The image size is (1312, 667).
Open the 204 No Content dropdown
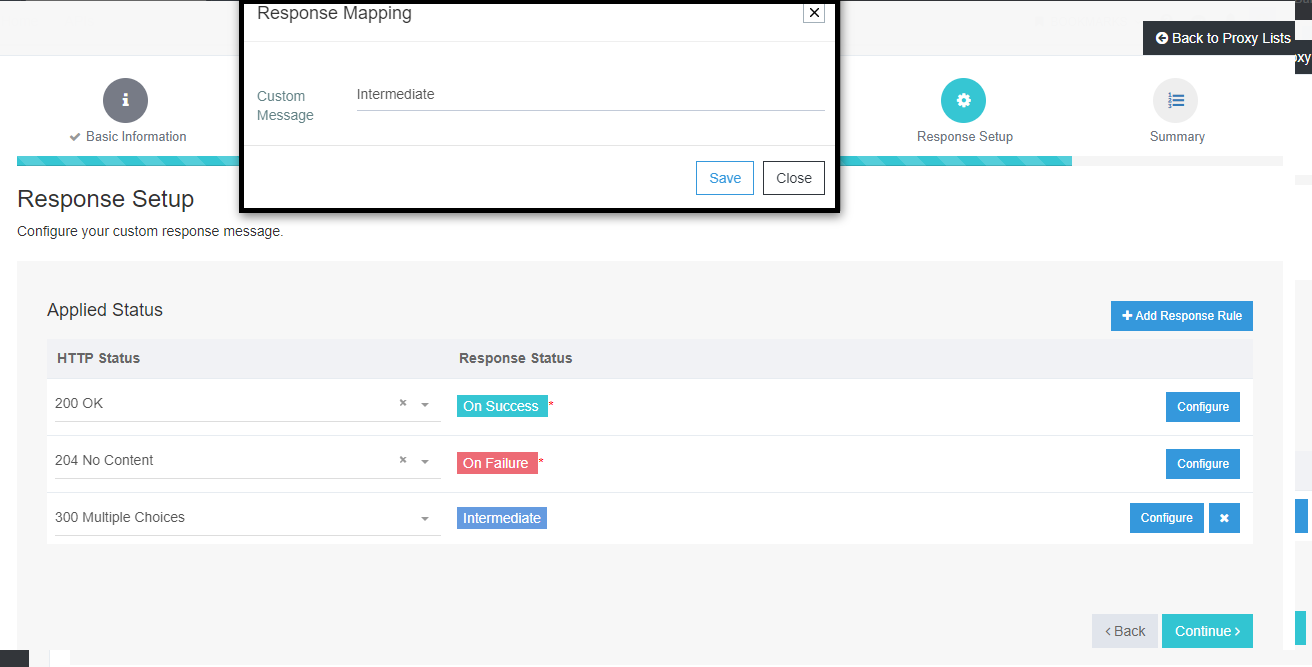[425, 460]
